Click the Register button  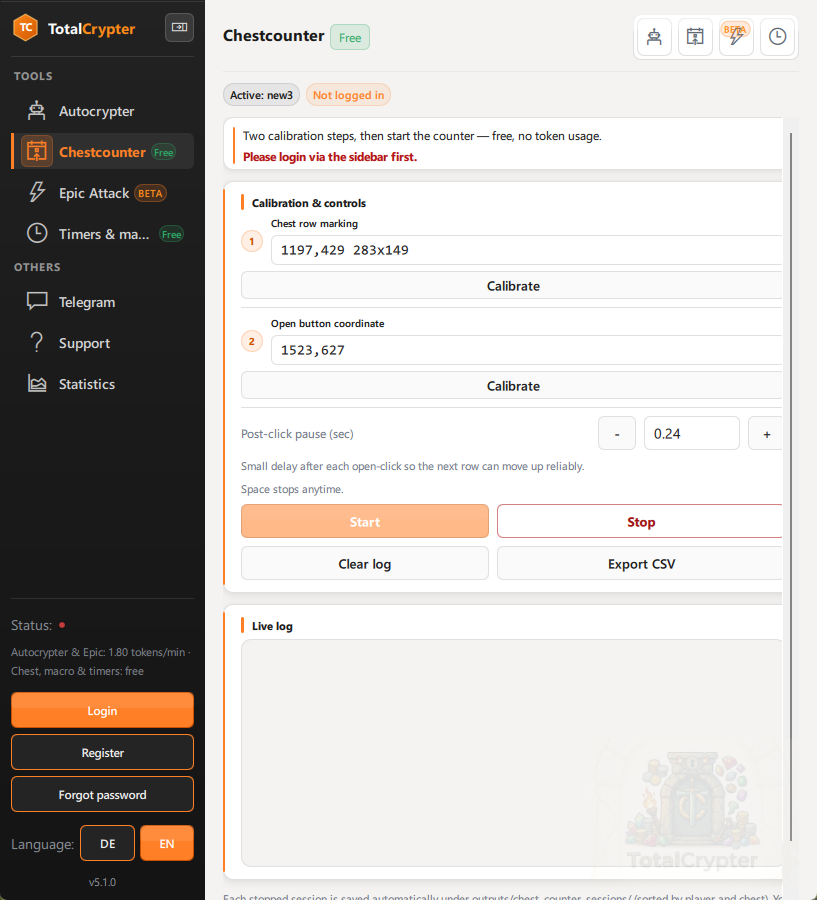point(102,752)
